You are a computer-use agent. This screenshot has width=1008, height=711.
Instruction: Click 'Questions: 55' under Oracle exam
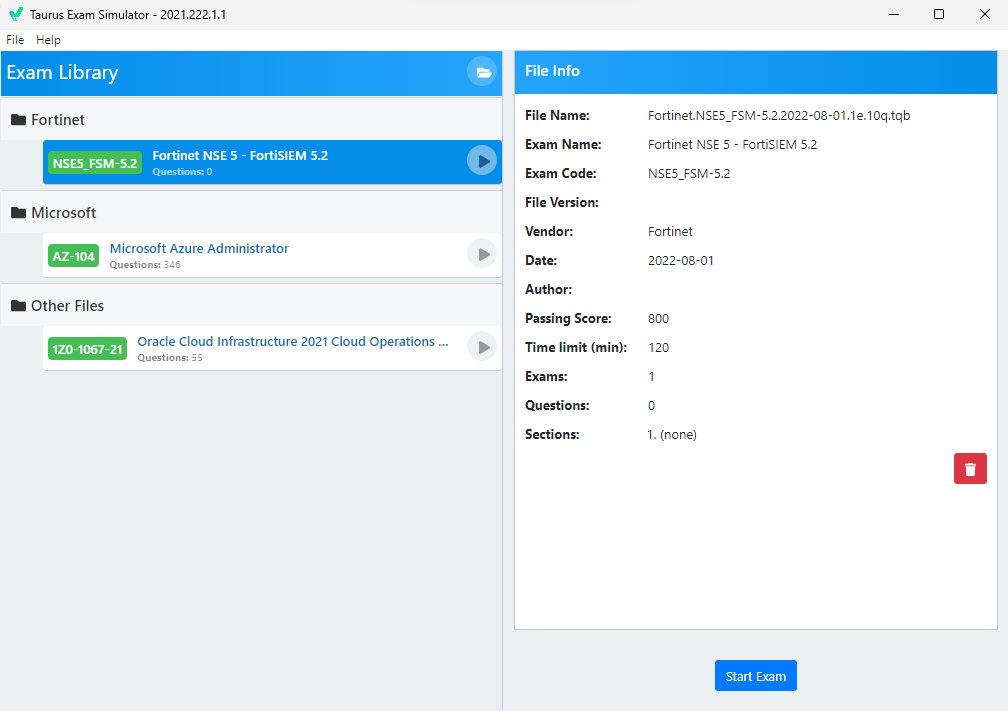(170, 357)
